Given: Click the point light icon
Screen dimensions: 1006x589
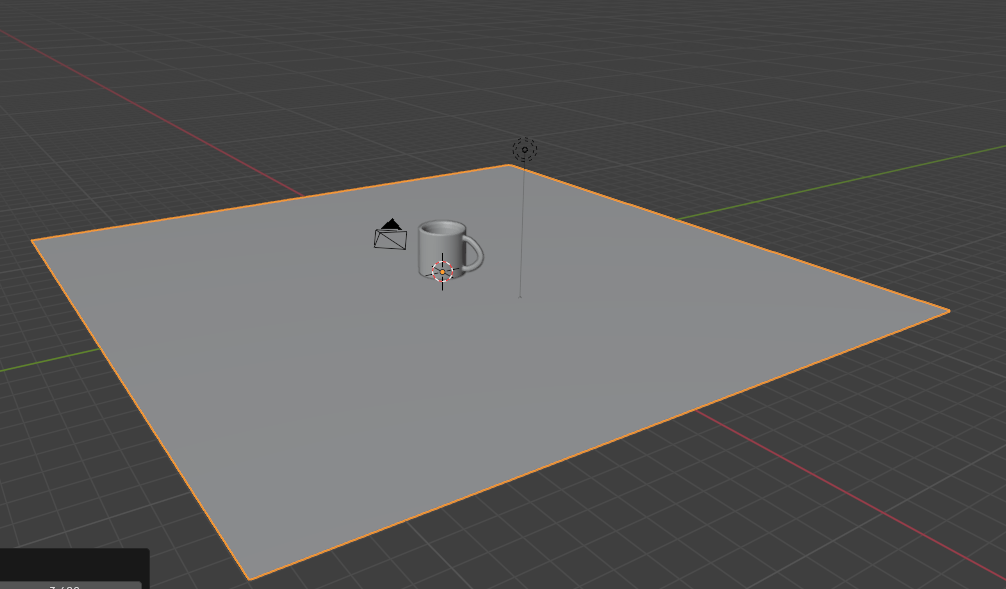Looking at the screenshot, I should pos(525,150).
